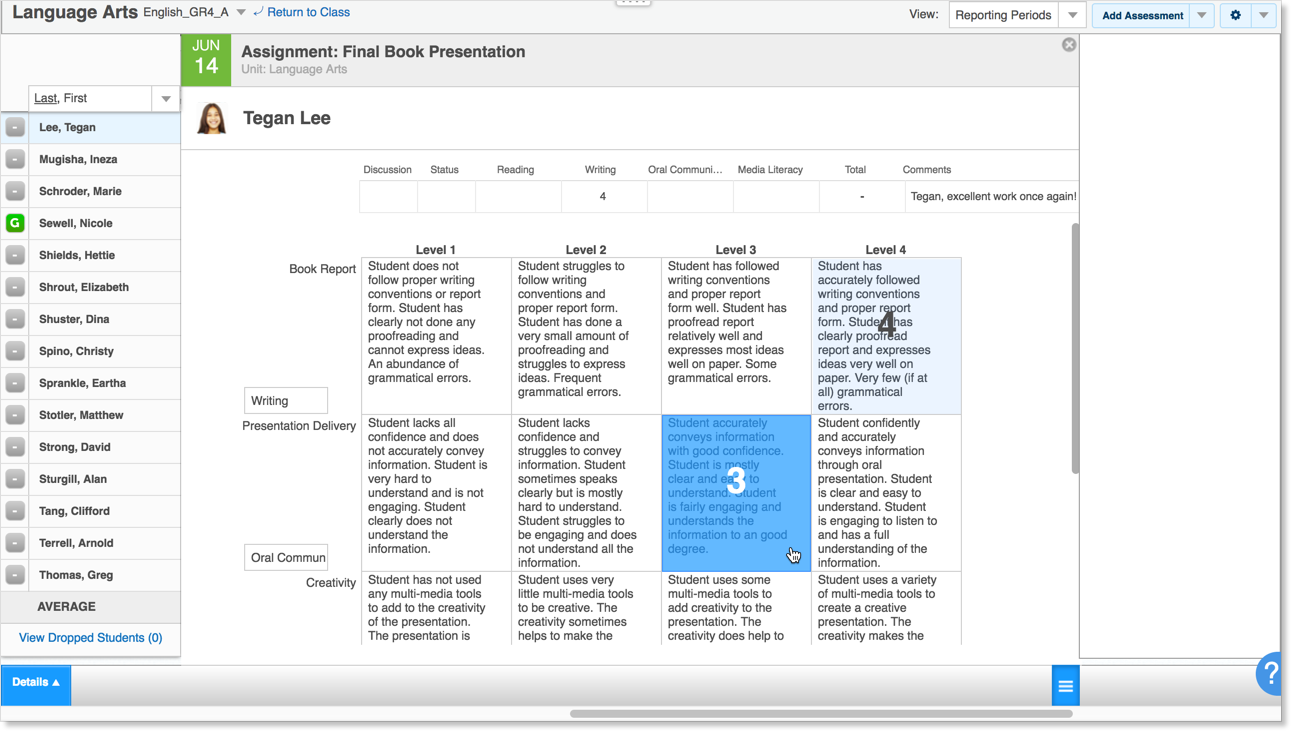This screenshot has height=732, width=1292.
Task: Toggle the status button next to Stotler, Matthew
Action: coord(14,415)
